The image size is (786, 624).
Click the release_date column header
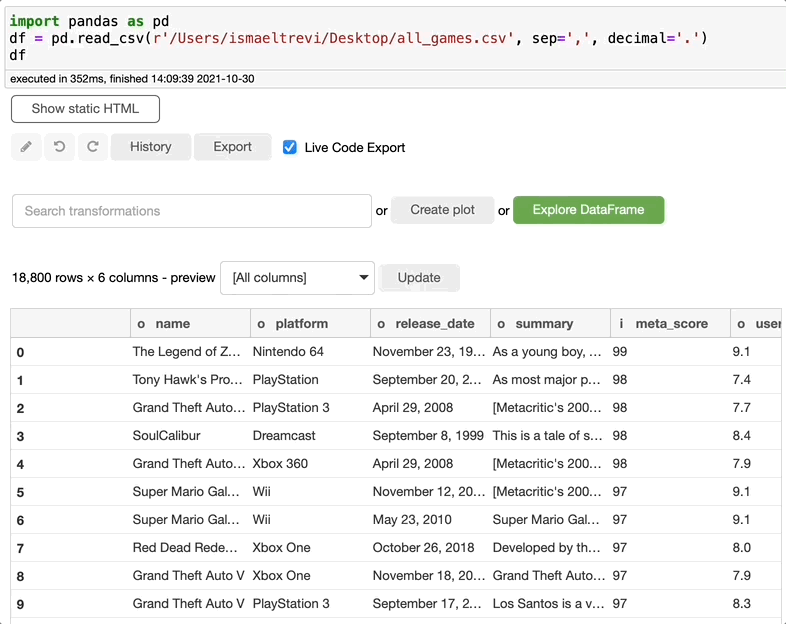click(430, 324)
